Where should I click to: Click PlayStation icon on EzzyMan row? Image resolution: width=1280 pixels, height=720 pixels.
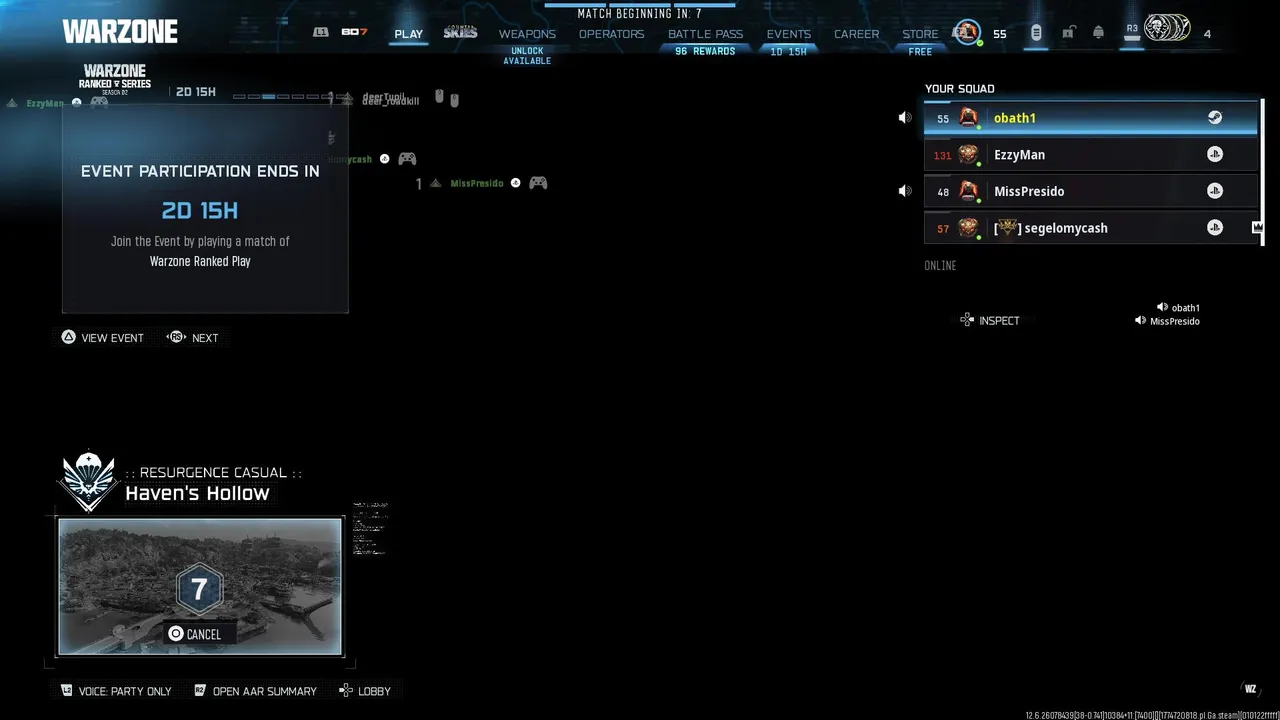(x=1214, y=154)
